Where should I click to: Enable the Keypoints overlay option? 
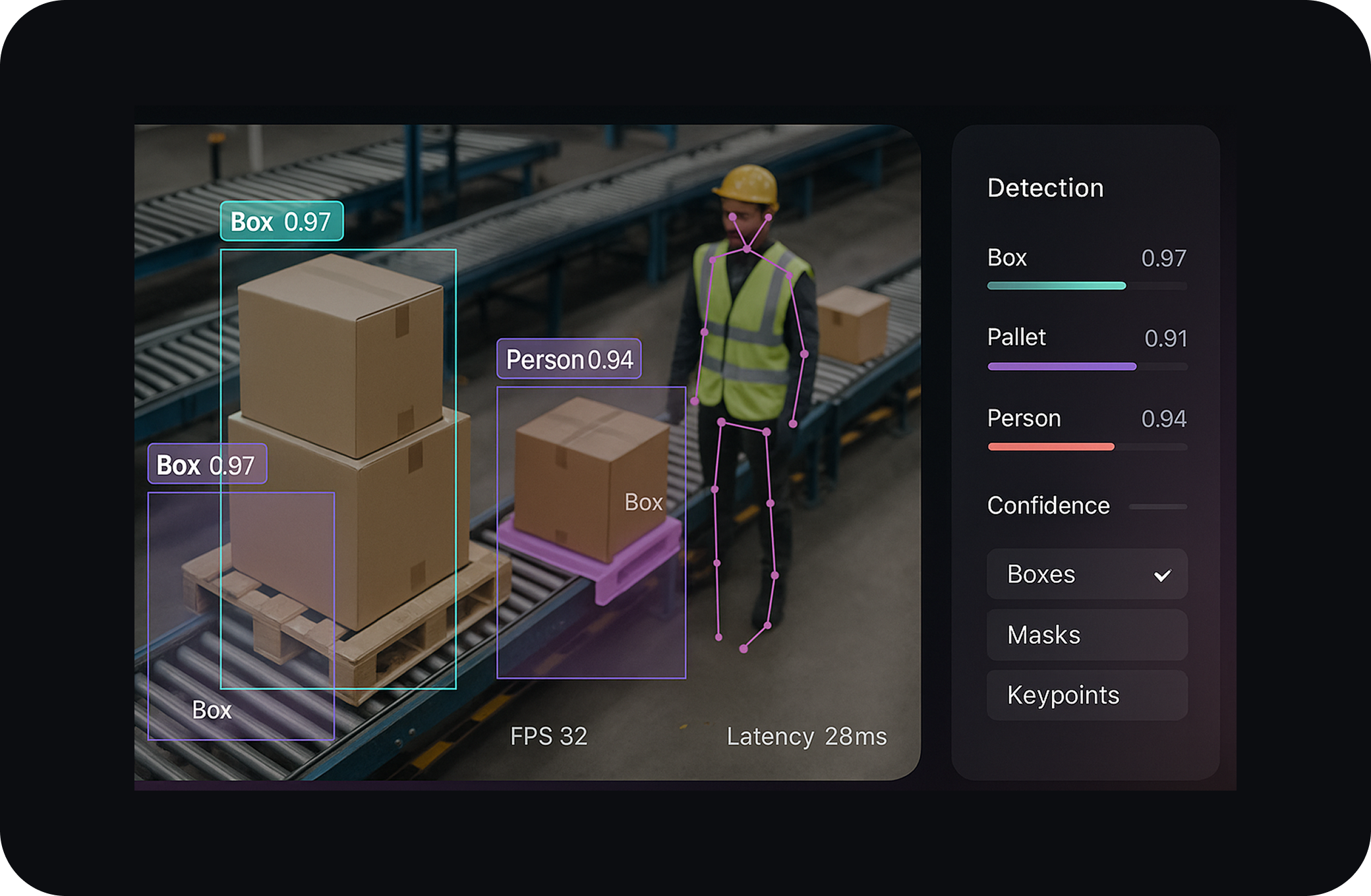click(x=1086, y=696)
